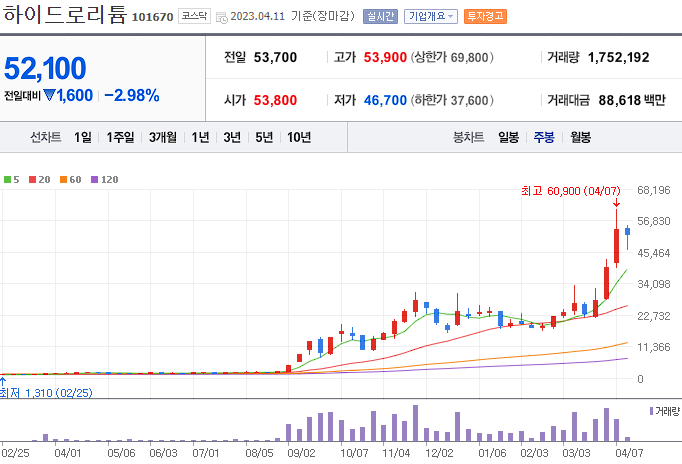Switch to 일봉 daily candle chart

click(508, 137)
